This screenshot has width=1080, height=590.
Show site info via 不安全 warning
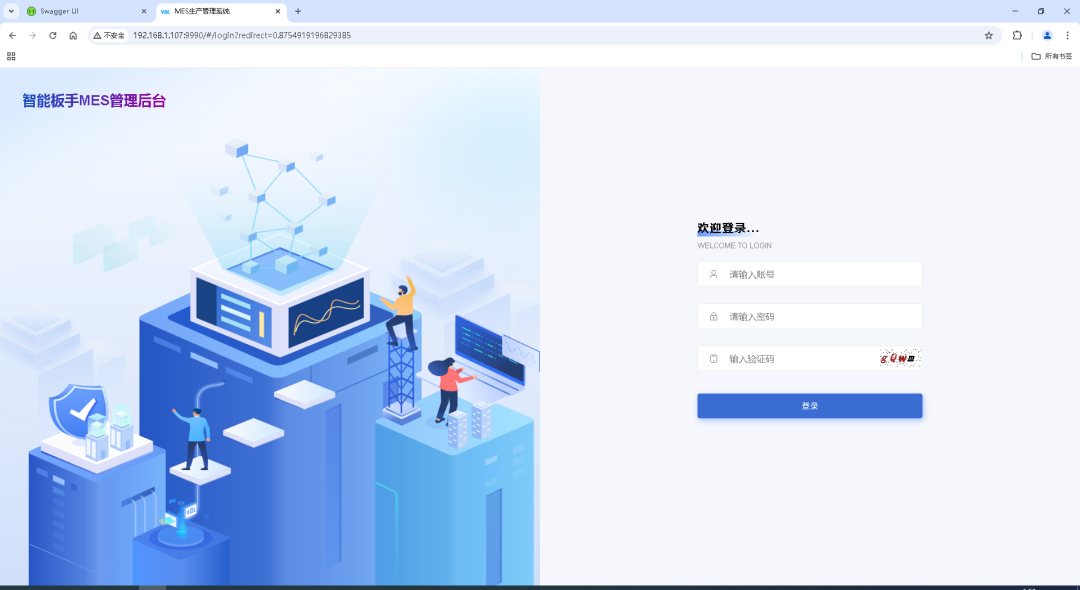109,35
